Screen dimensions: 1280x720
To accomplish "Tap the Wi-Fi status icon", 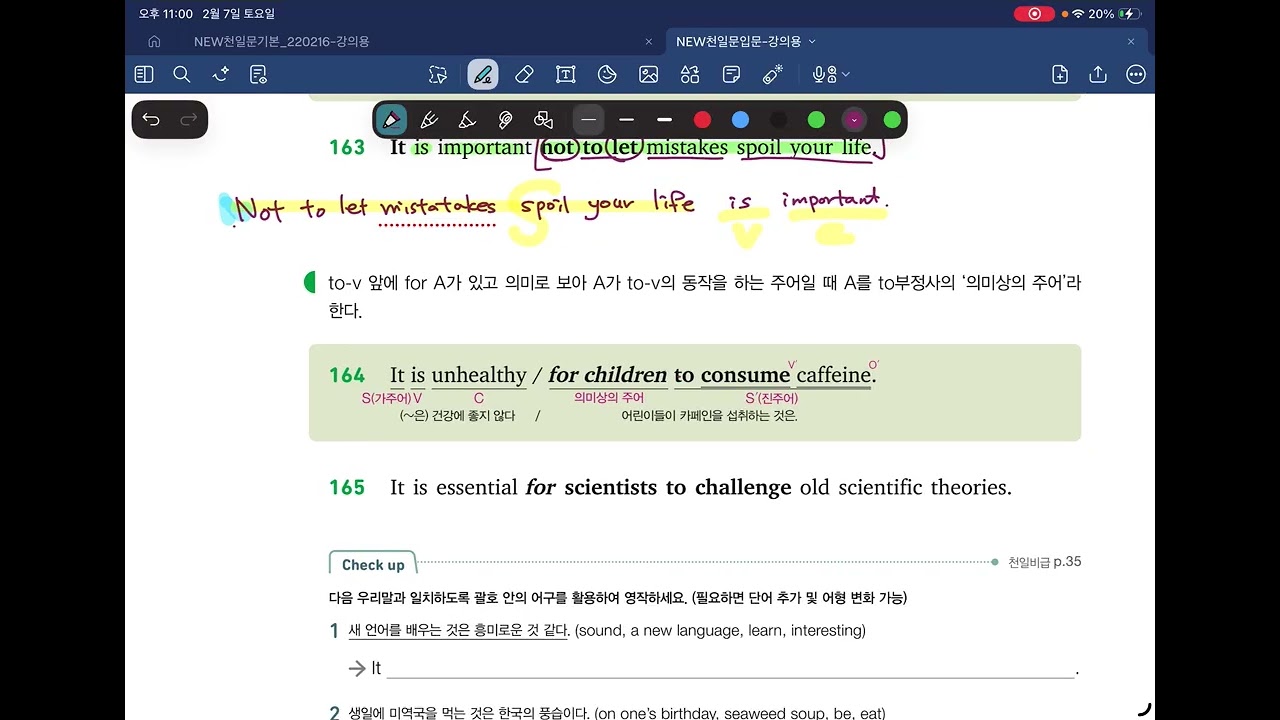I will coord(1078,14).
